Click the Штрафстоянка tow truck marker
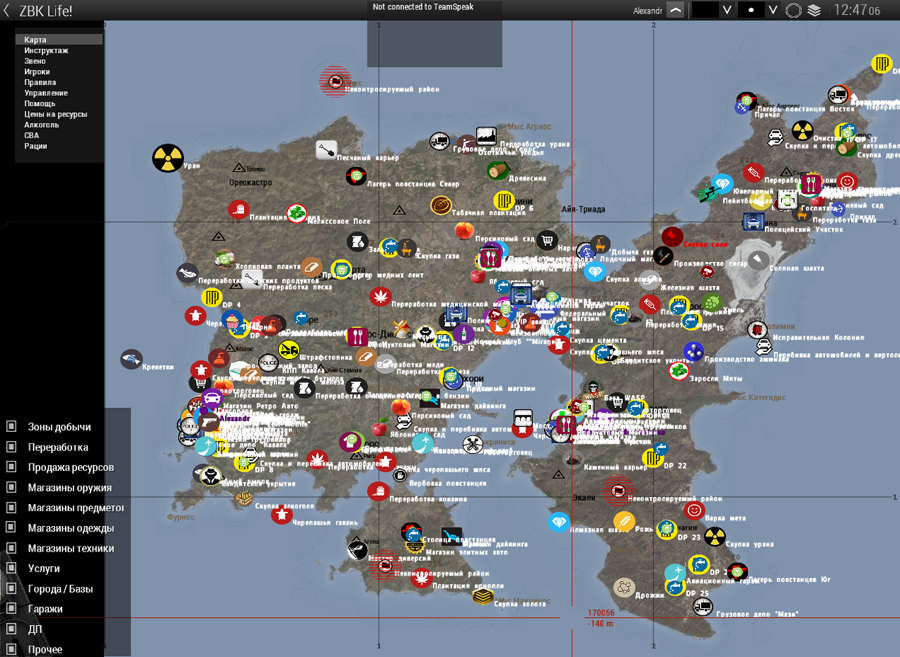Image resolution: width=900 pixels, height=657 pixels. pyautogui.click(x=289, y=349)
